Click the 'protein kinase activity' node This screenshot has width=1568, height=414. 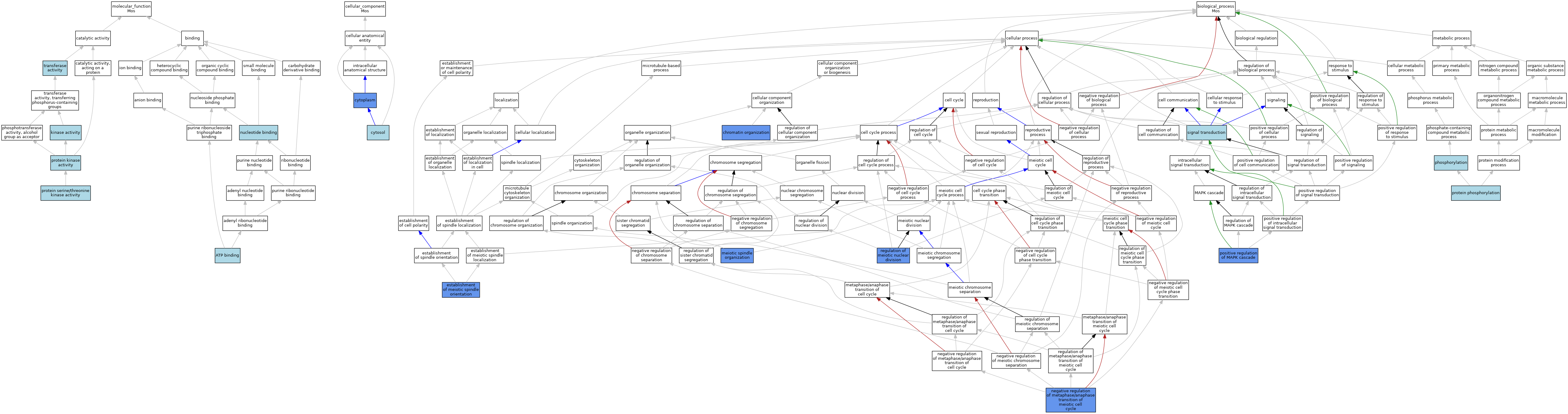(65, 163)
